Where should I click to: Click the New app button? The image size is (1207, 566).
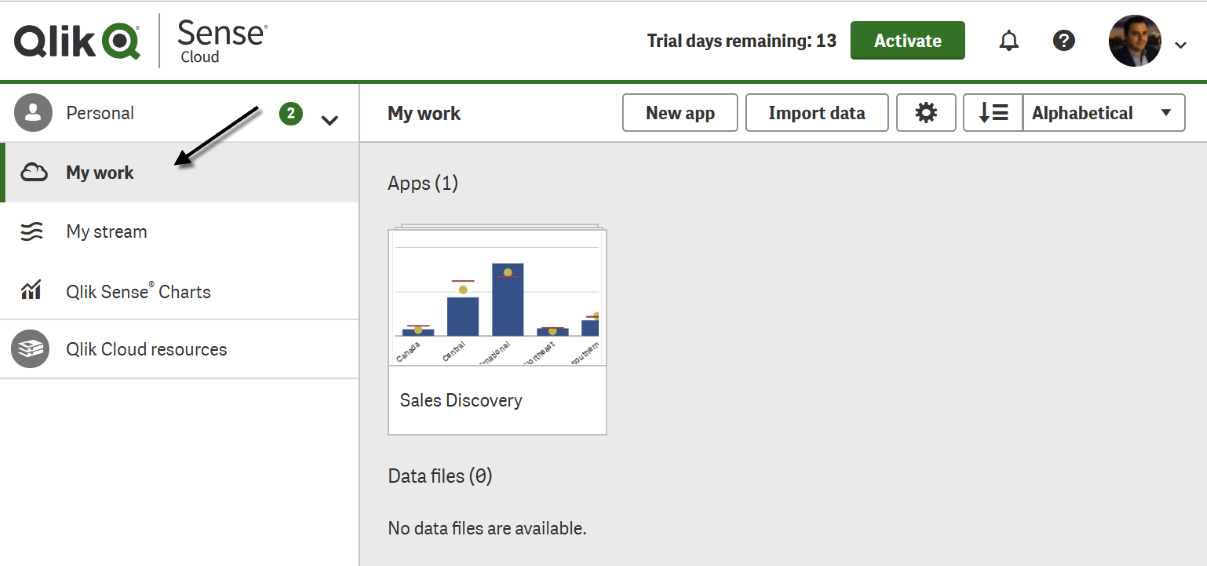click(680, 113)
